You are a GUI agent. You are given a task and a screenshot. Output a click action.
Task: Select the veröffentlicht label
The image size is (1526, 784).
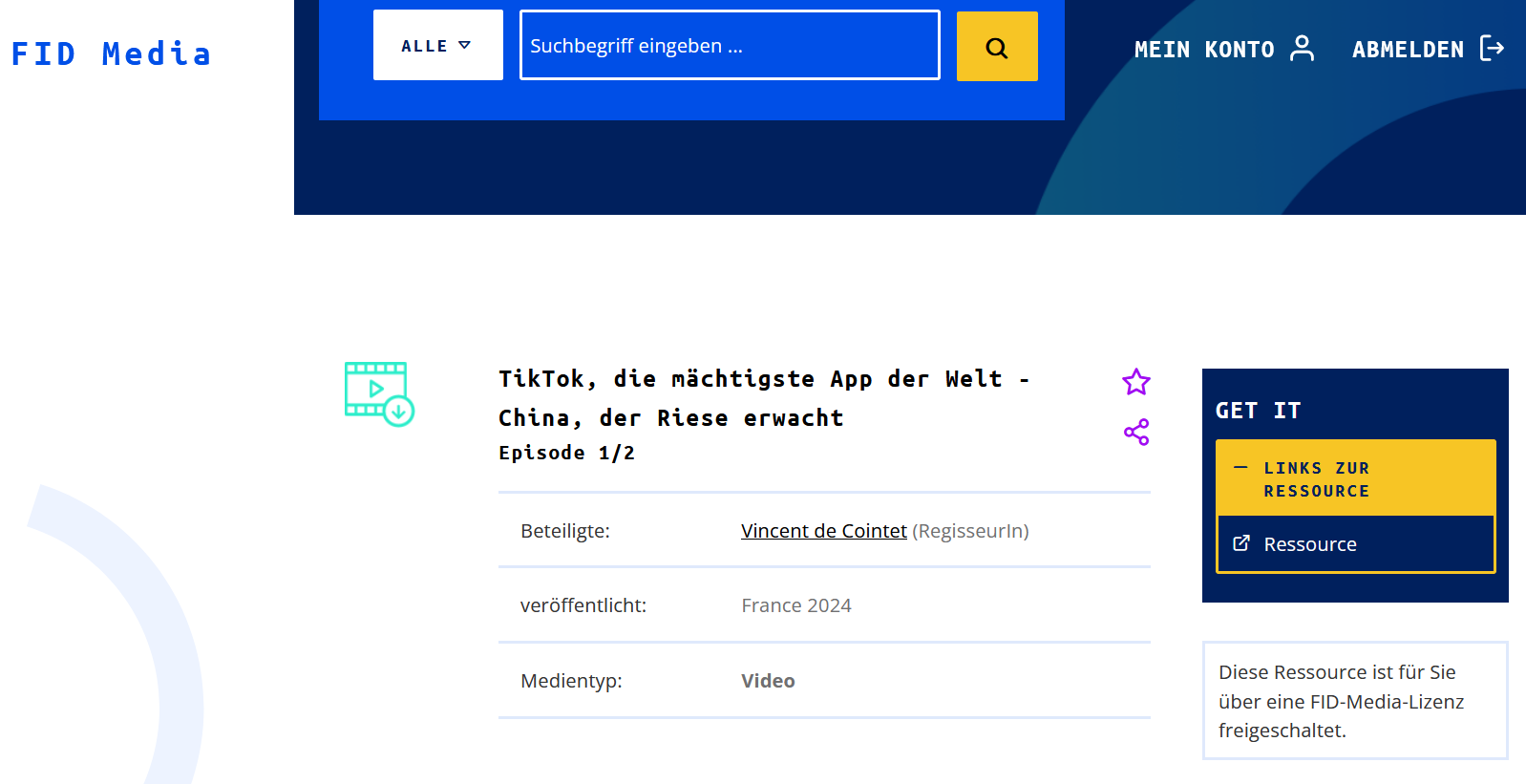pos(583,605)
